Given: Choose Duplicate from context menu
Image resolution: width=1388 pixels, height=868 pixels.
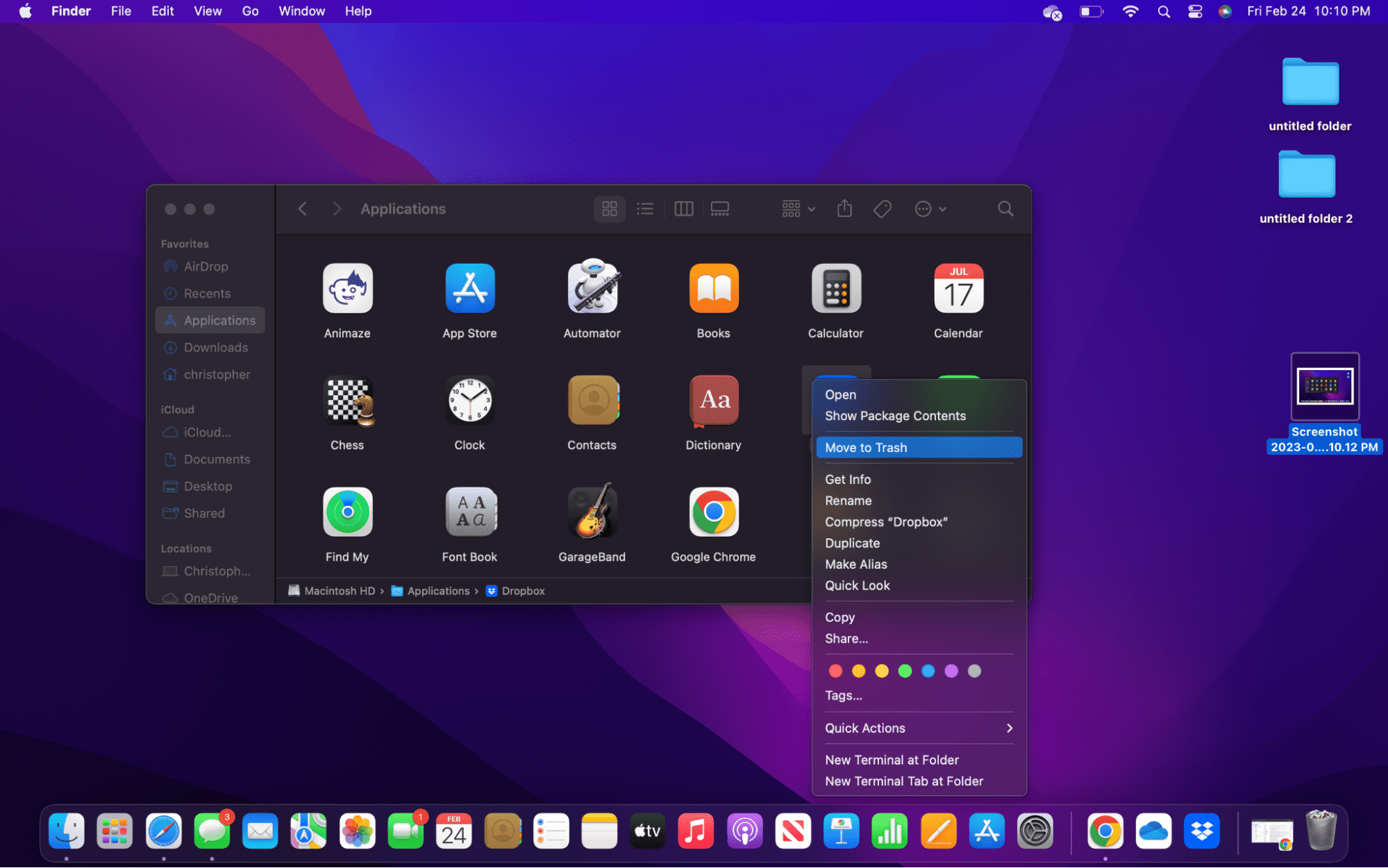Looking at the screenshot, I should coord(919,543).
